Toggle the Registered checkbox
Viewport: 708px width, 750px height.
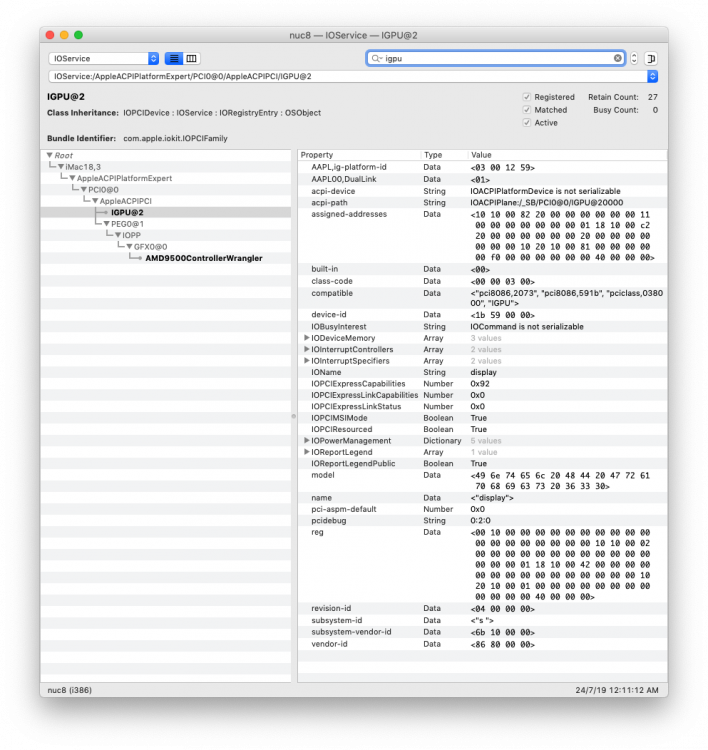[527, 97]
